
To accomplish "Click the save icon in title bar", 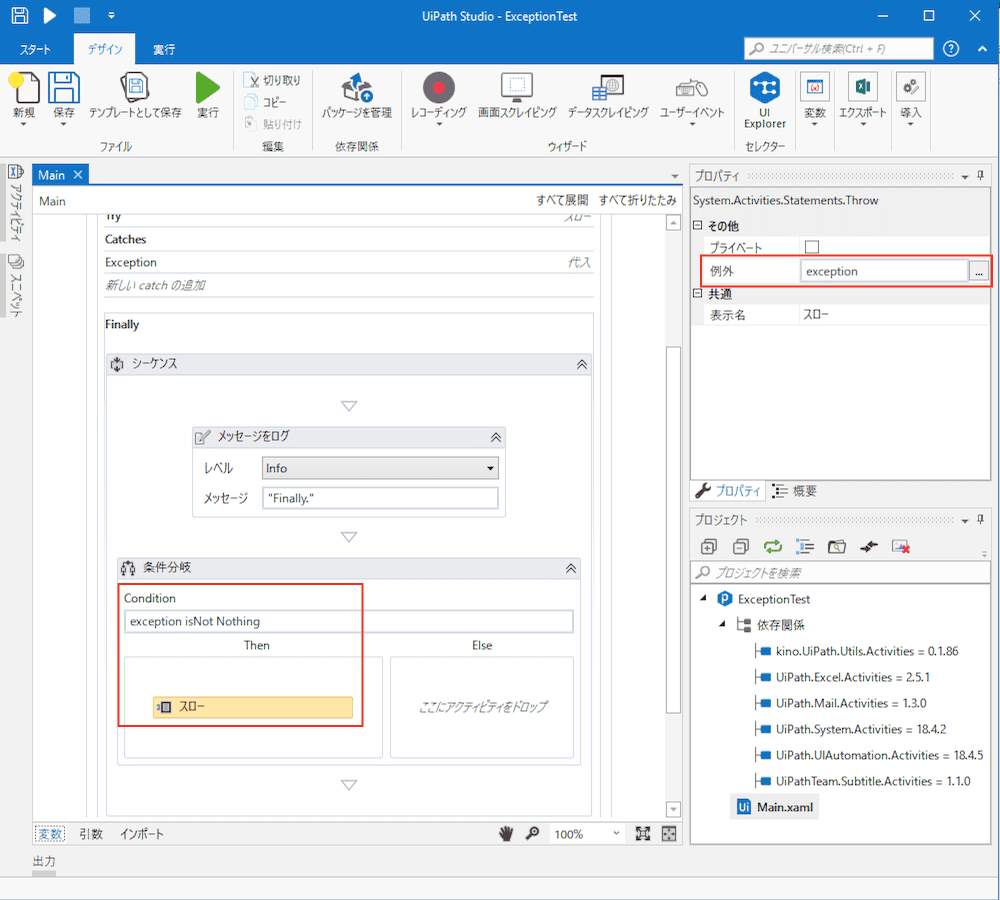I will [20, 15].
